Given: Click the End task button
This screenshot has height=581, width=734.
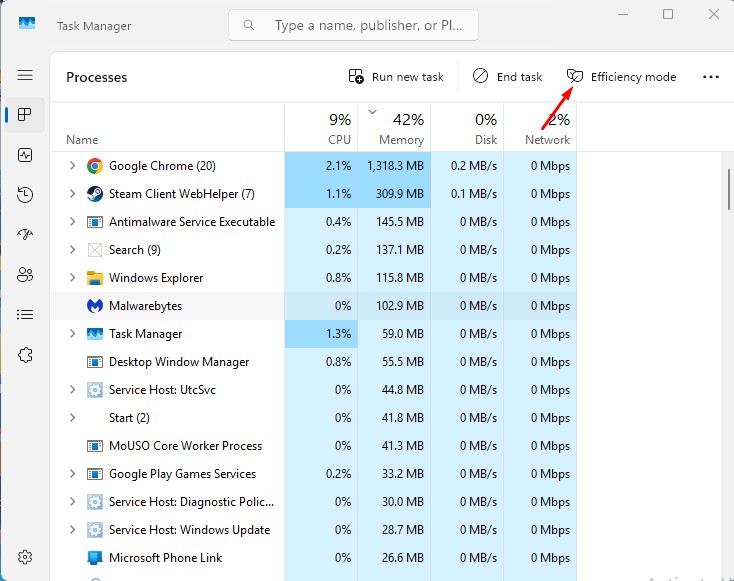Looking at the screenshot, I should click(508, 77).
